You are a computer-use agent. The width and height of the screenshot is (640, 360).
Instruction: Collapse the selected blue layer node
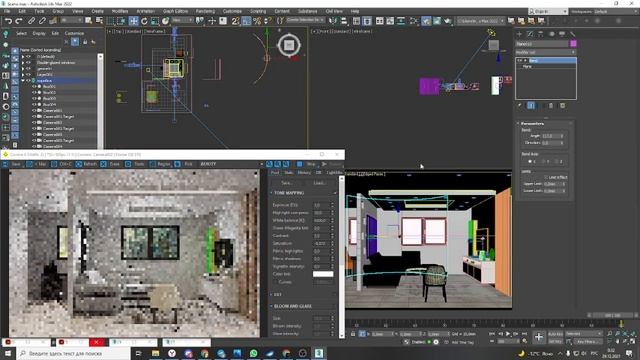tap(23, 81)
